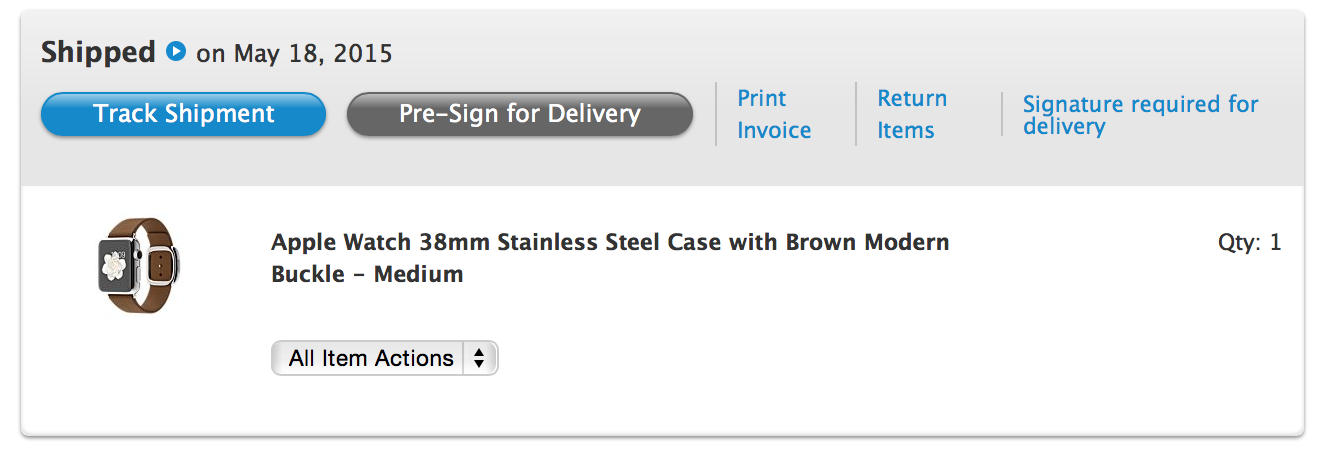This screenshot has width=1320, height=454.
Task: Click the Return Items link
Action: pos(911,114)
